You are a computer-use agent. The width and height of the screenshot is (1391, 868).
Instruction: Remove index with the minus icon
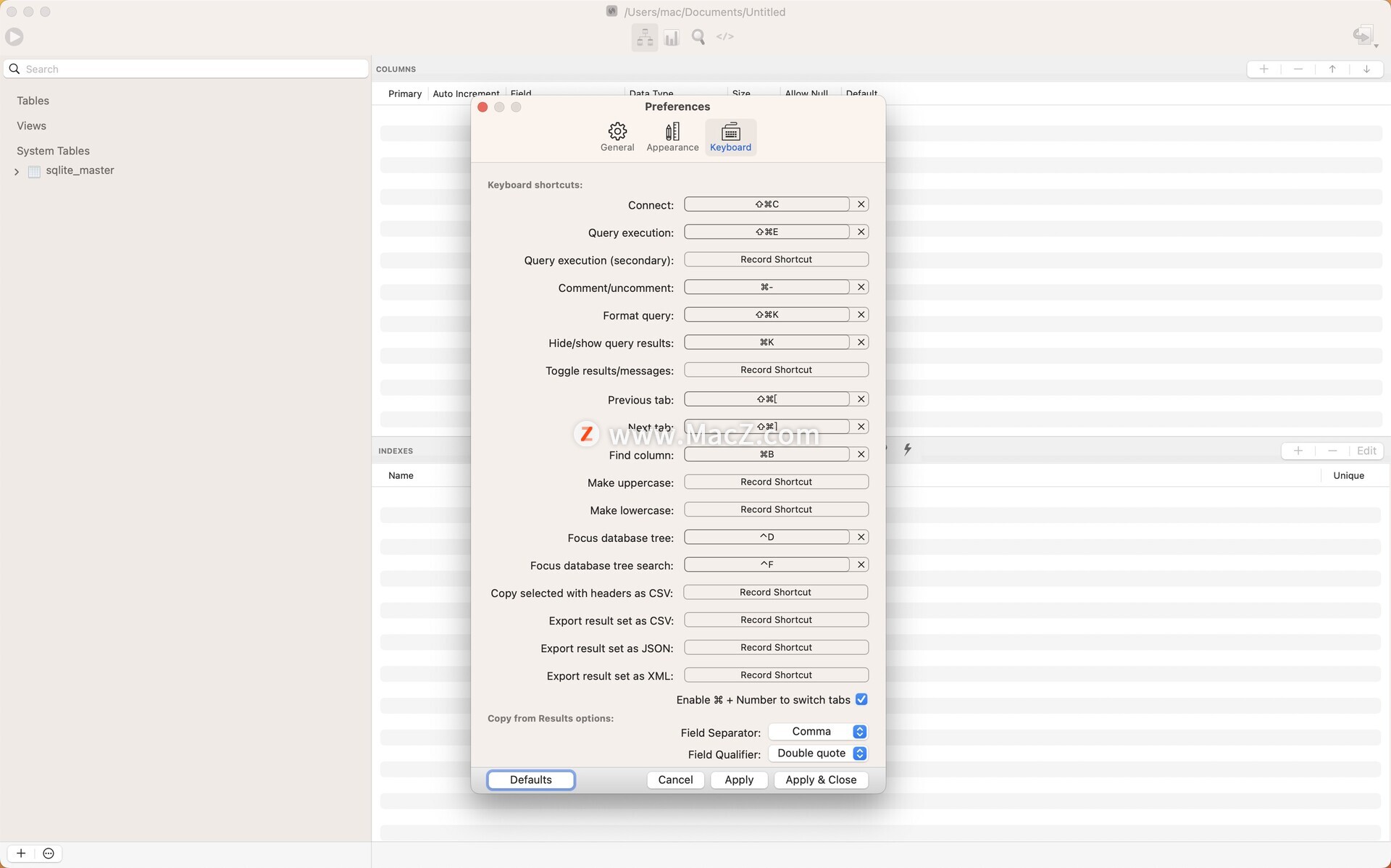(1332, 451)
